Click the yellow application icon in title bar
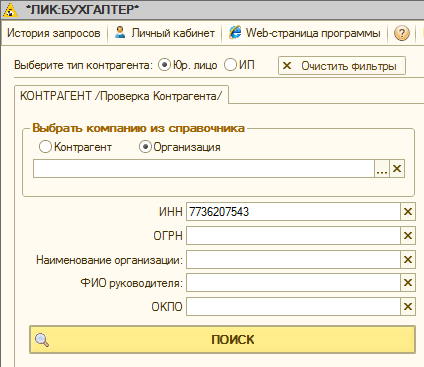The width and height of the screenshot is (424, 367). [11, 10]
